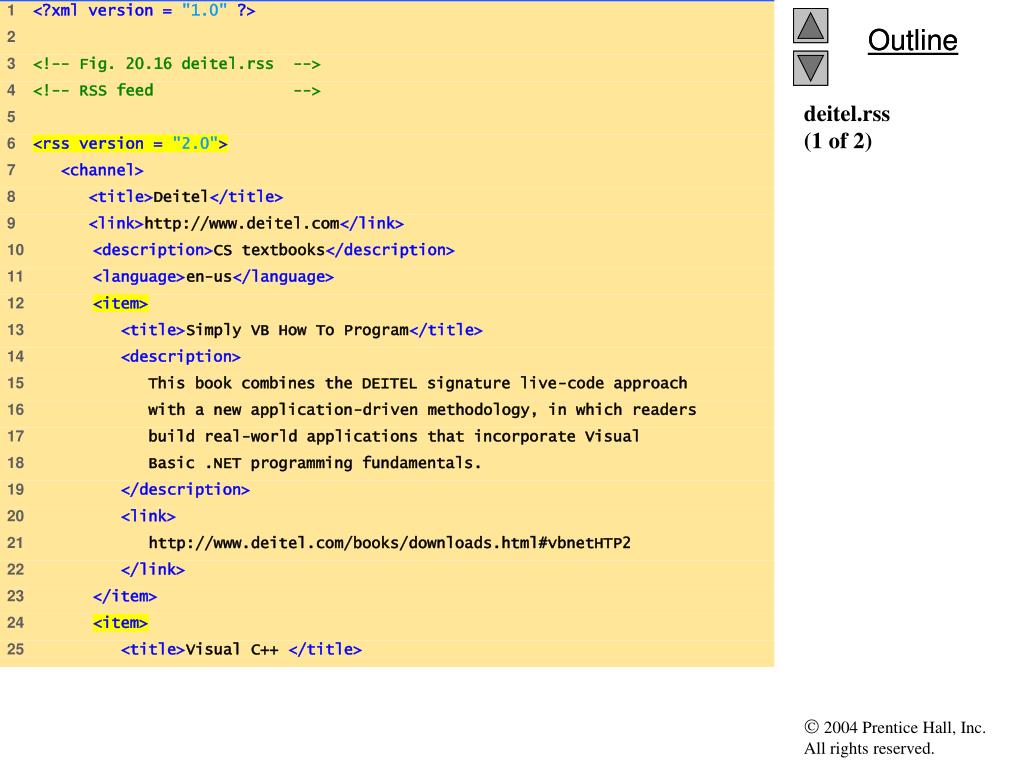Screen dimensions: 1024x768
Task: Click the Deitel title line
Action: (x=186, y=197)
